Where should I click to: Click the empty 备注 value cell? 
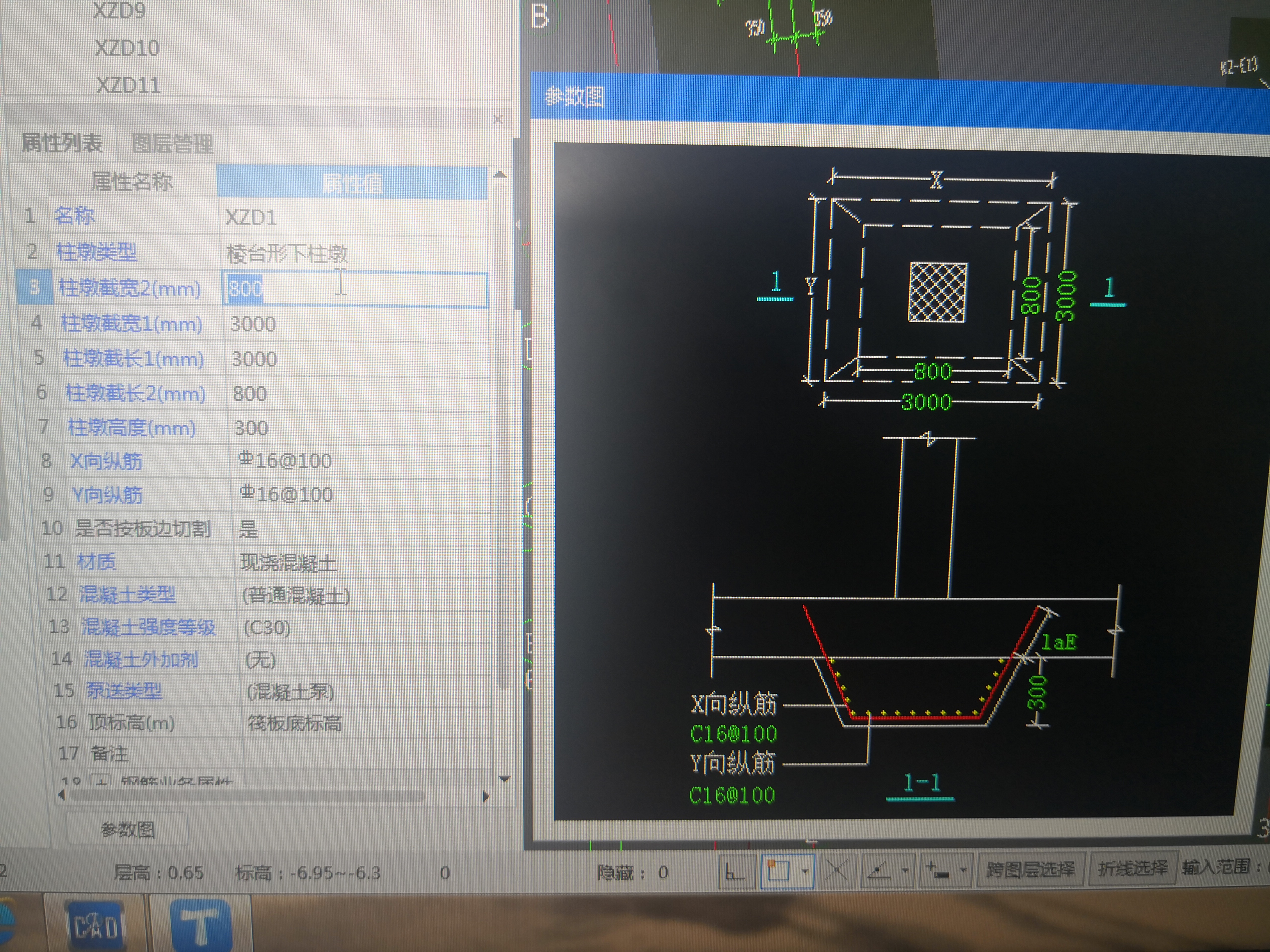(368, 754)
